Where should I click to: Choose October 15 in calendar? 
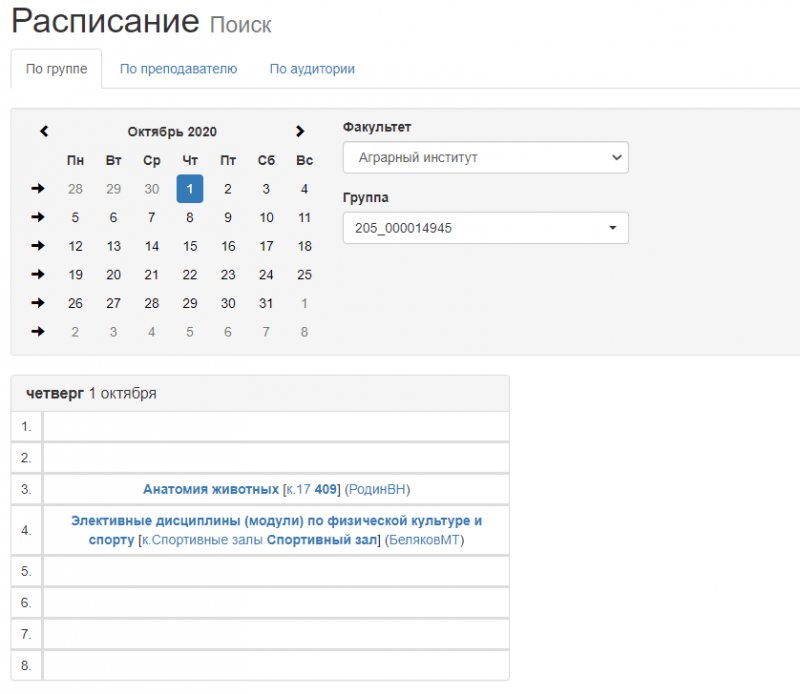[190, 246]
